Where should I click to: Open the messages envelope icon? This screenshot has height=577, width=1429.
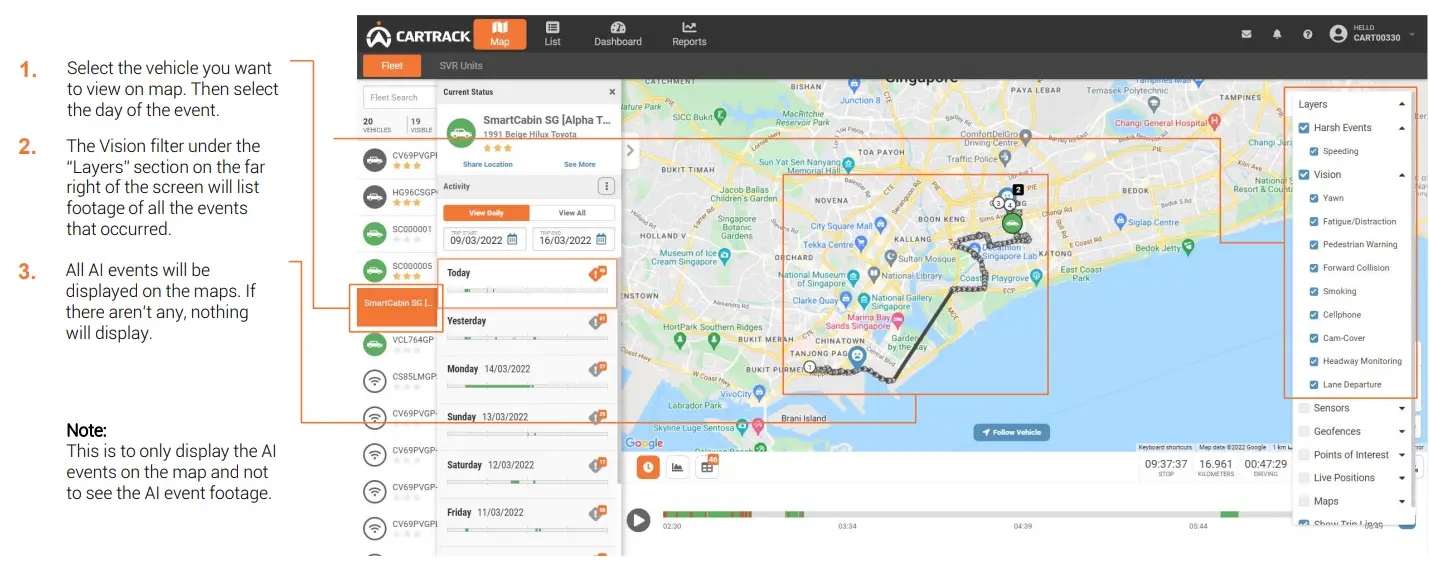click(1246, 34)
